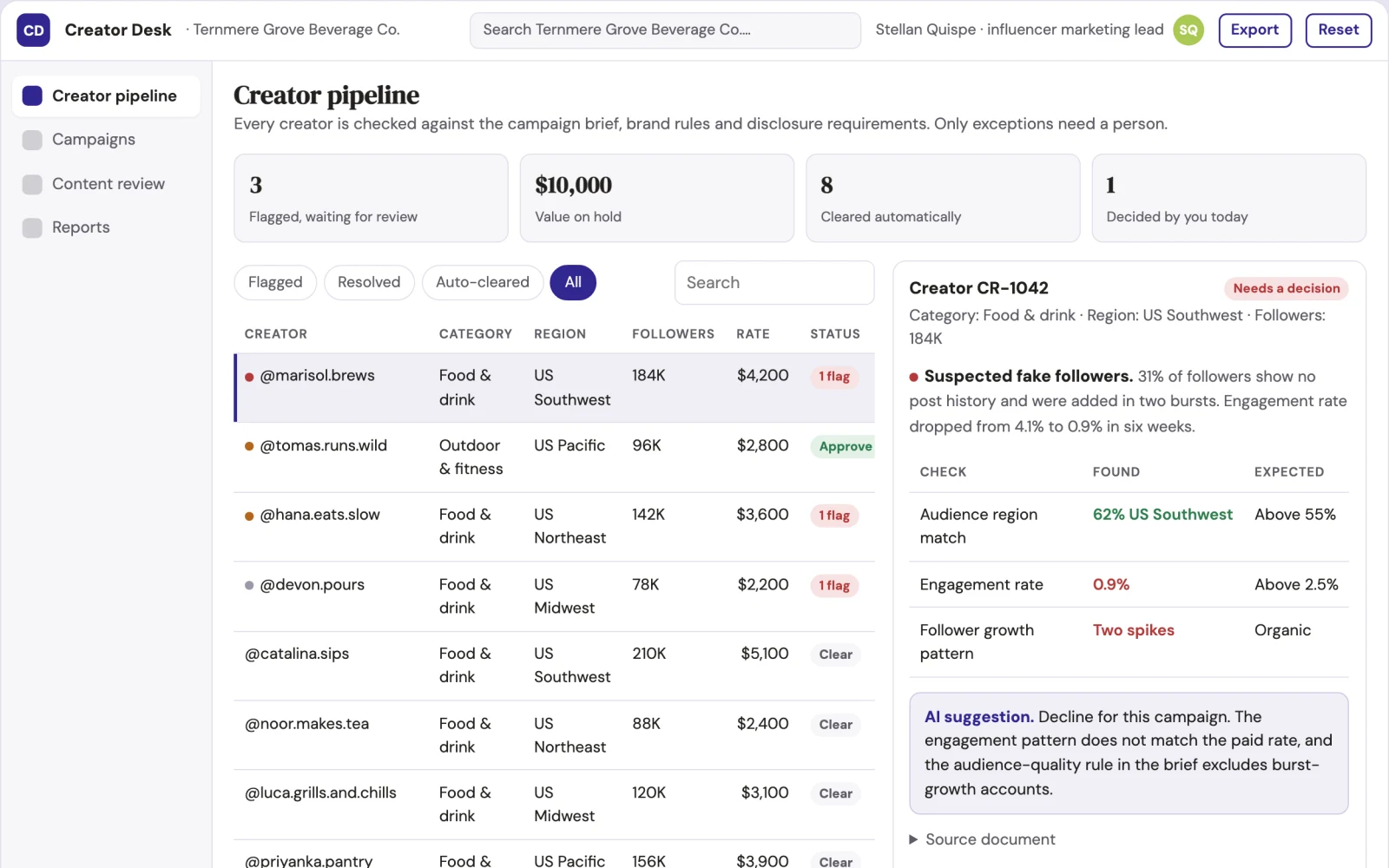The height and width of the screenshot is (868, 1389).
Task: Click the FOLLOWERS column header
Action: point(673,334)
